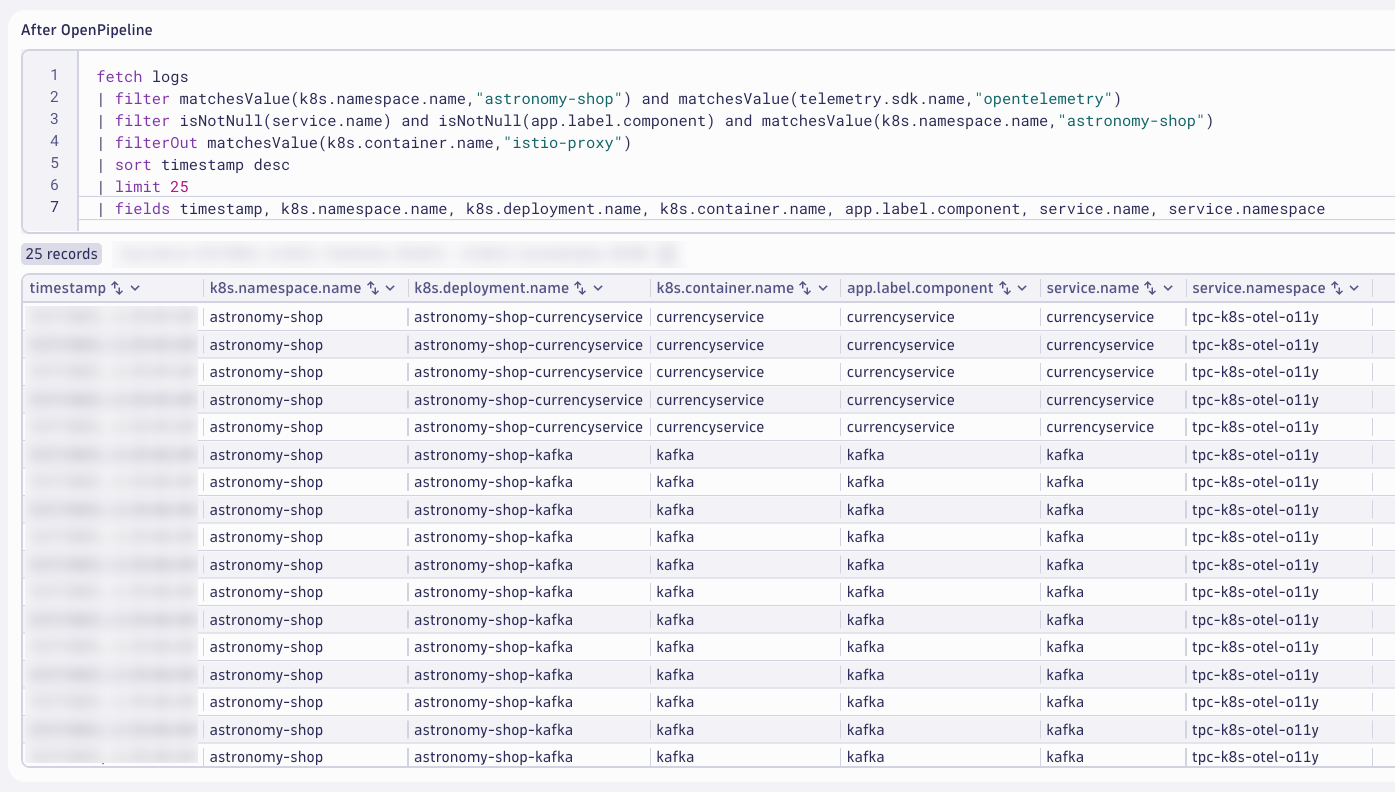Sort the table by the timestamp column
Screen dimensions: 1395x792
point(117,288)
